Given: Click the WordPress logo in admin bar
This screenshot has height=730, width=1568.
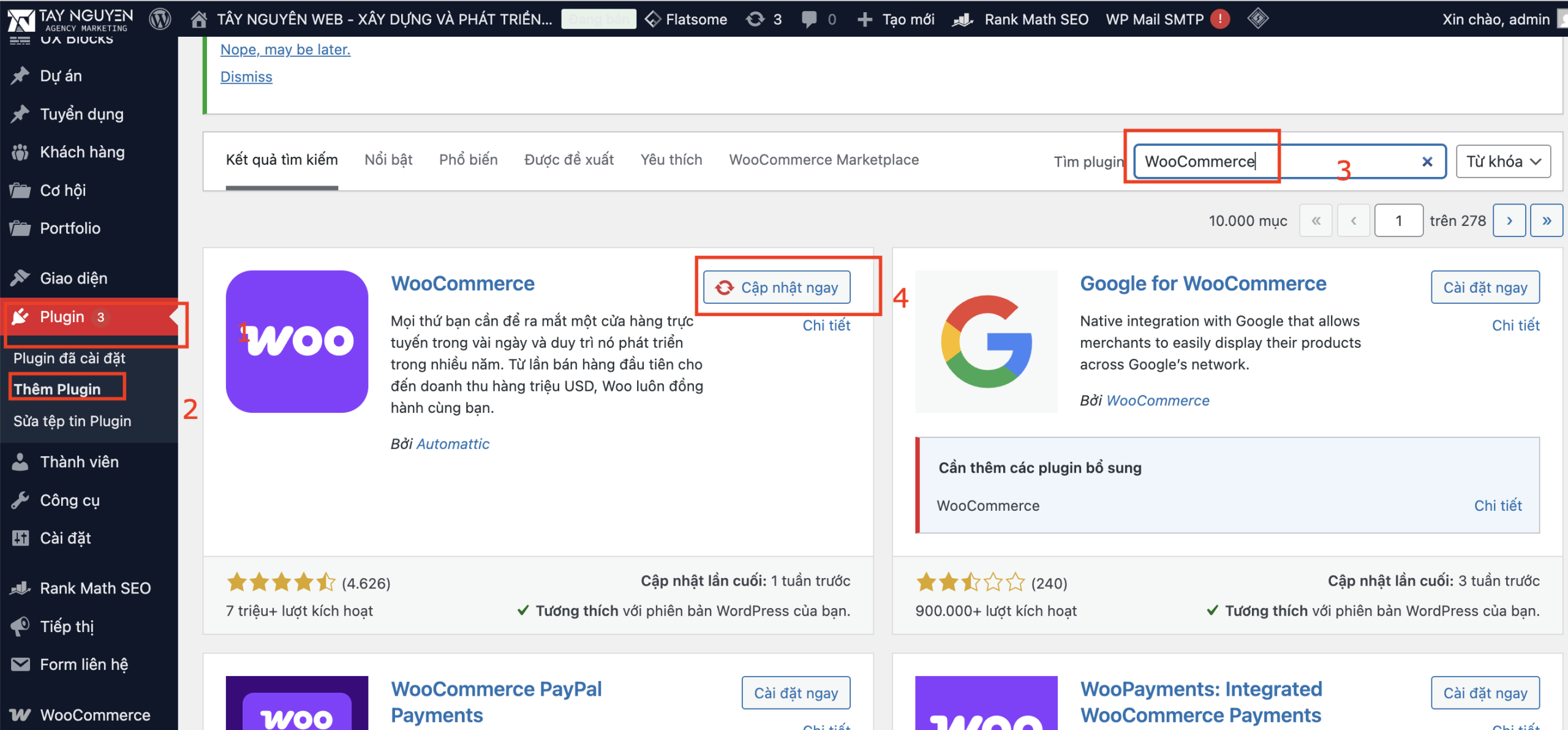Looking at the screenshot, I should pyautogui.click(x=160, y=19).
